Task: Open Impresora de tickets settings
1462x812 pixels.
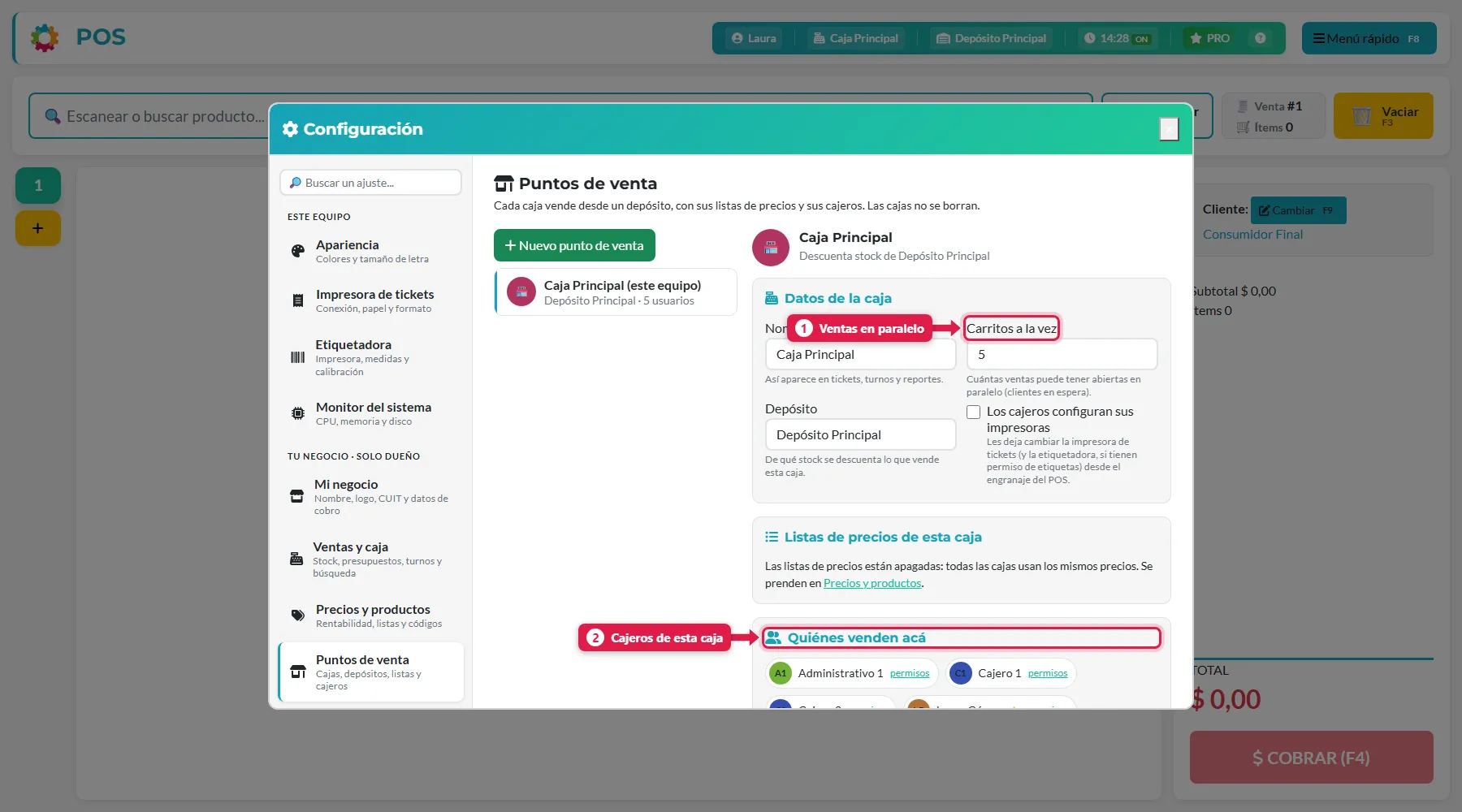Action: coord(371,300)
